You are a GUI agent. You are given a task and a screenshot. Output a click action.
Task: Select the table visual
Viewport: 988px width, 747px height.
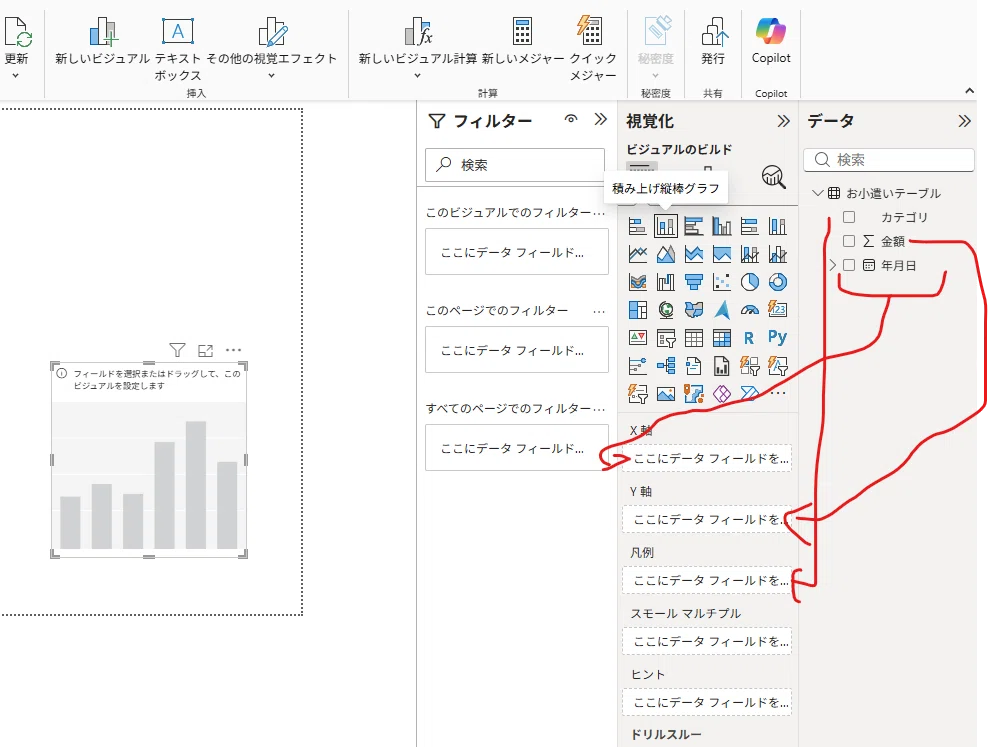pyautogui.click(x=694, y=338)
